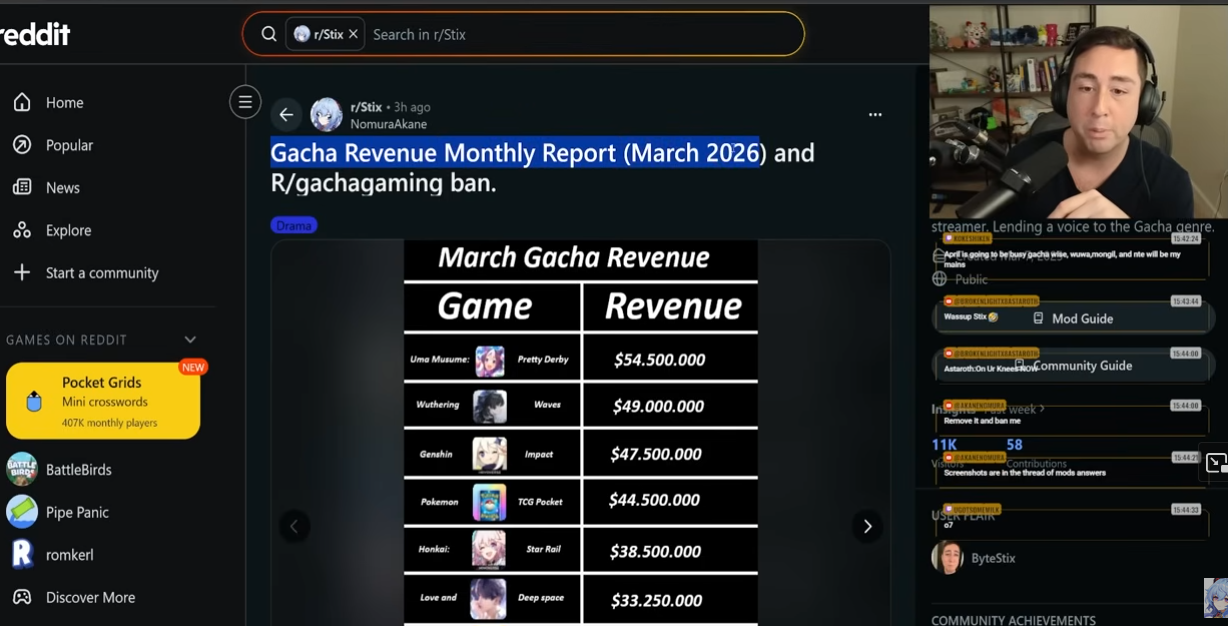Open the Pocket Grids game card
This screenshot has height=626, width=1228.
point(103,401)
